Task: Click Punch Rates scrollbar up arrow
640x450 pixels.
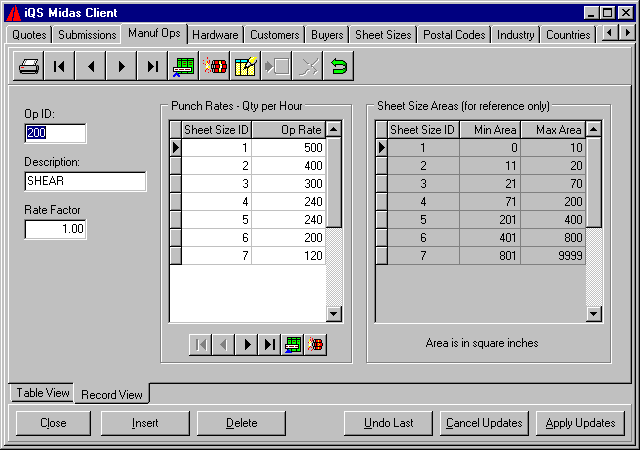Action: [x=334, y=129]
